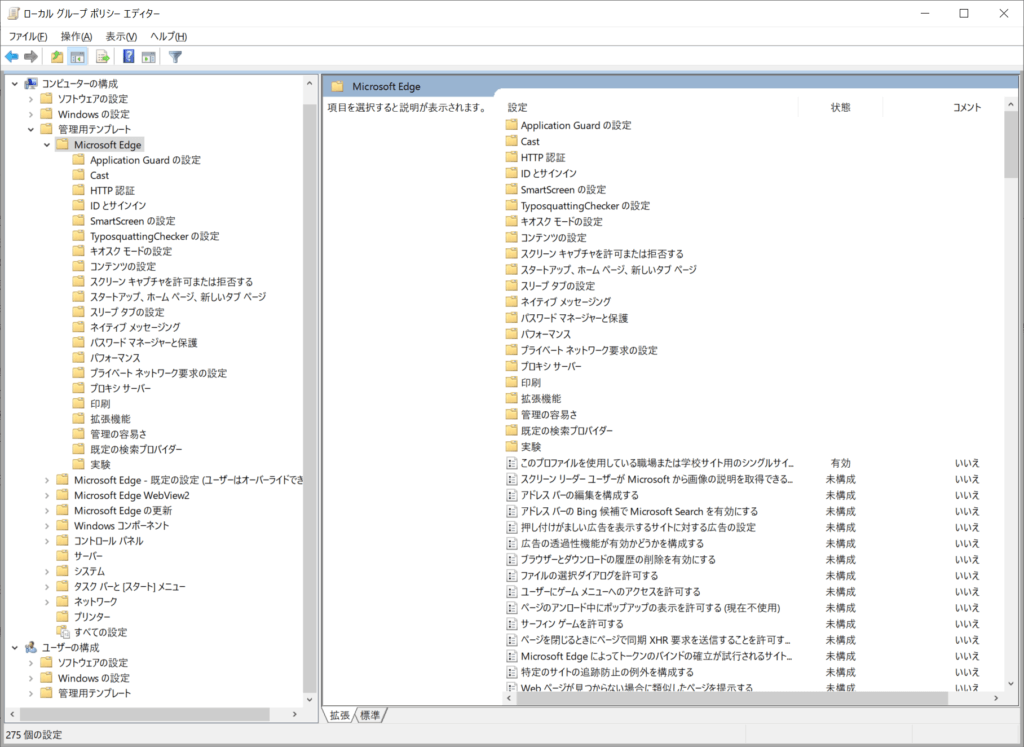1024x747 pixels.
Task: Collapse the ユーザーの構成 node
Action: 14,647
